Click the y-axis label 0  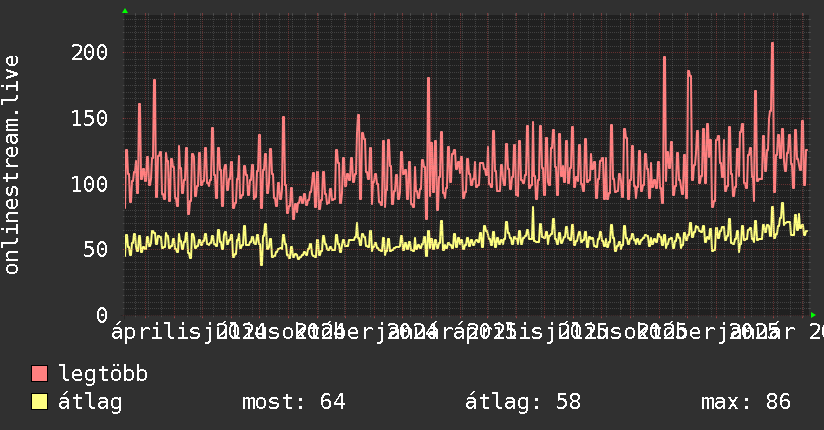coord(102,315)
